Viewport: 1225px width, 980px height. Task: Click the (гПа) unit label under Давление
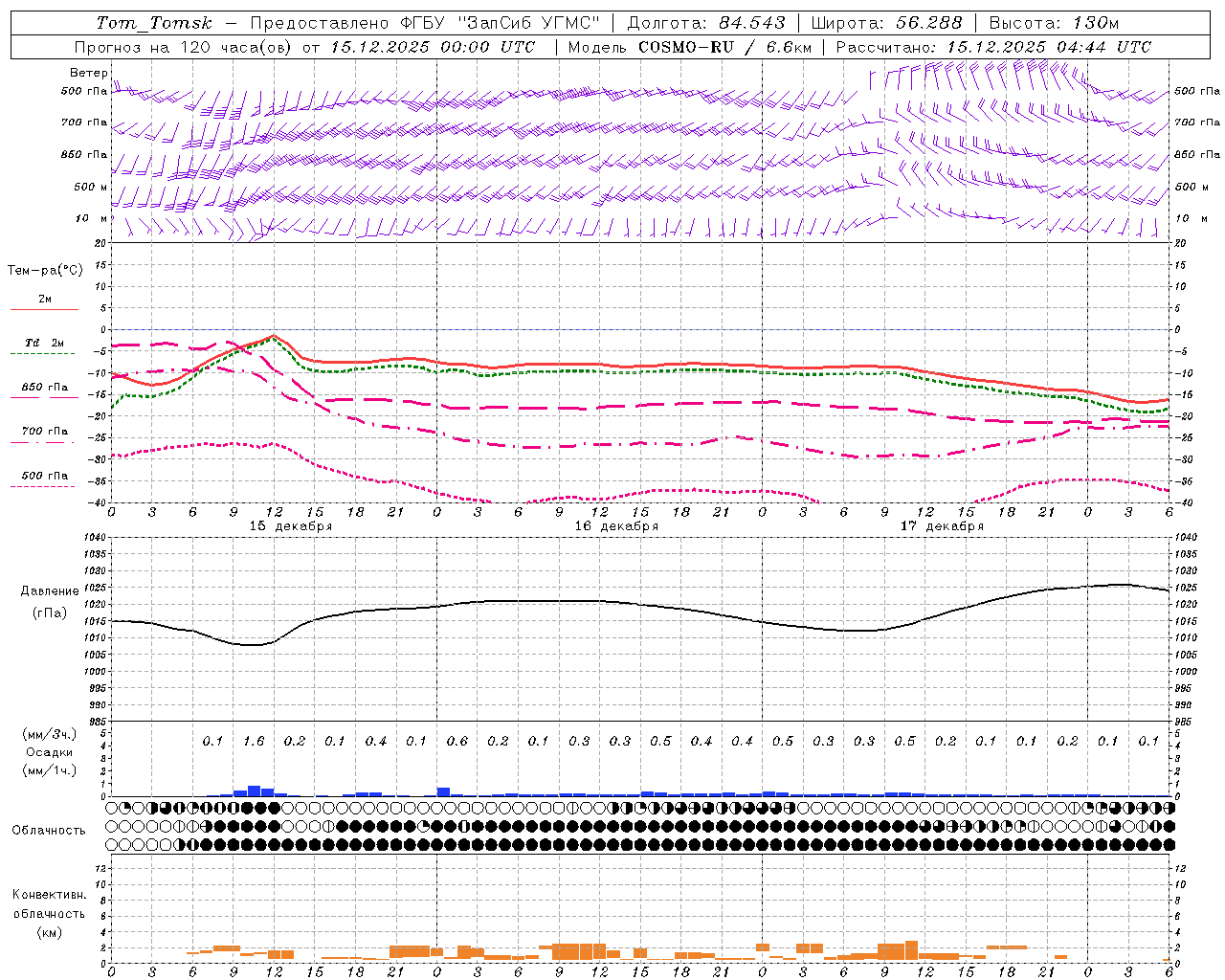click(x=49, y=612)
